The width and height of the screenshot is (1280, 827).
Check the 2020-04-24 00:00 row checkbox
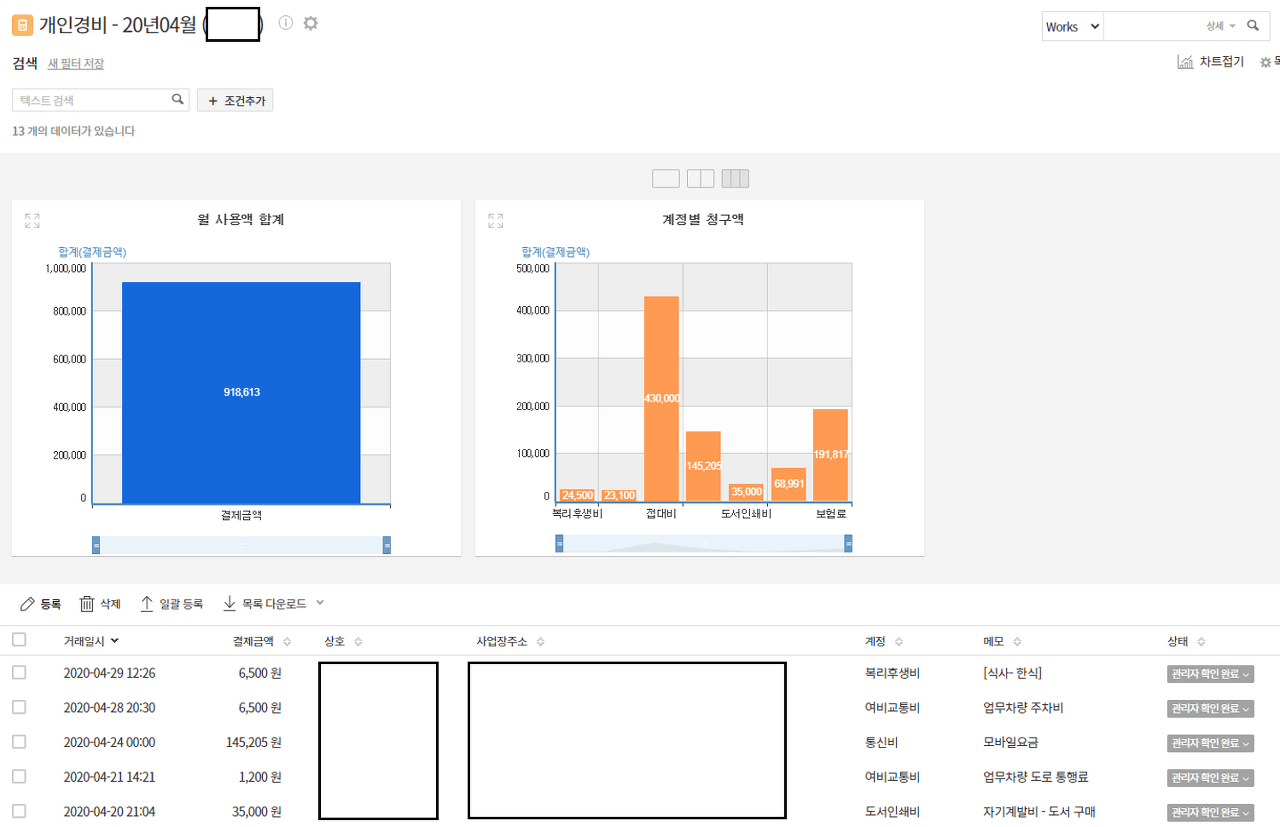[x=19, y=742]
